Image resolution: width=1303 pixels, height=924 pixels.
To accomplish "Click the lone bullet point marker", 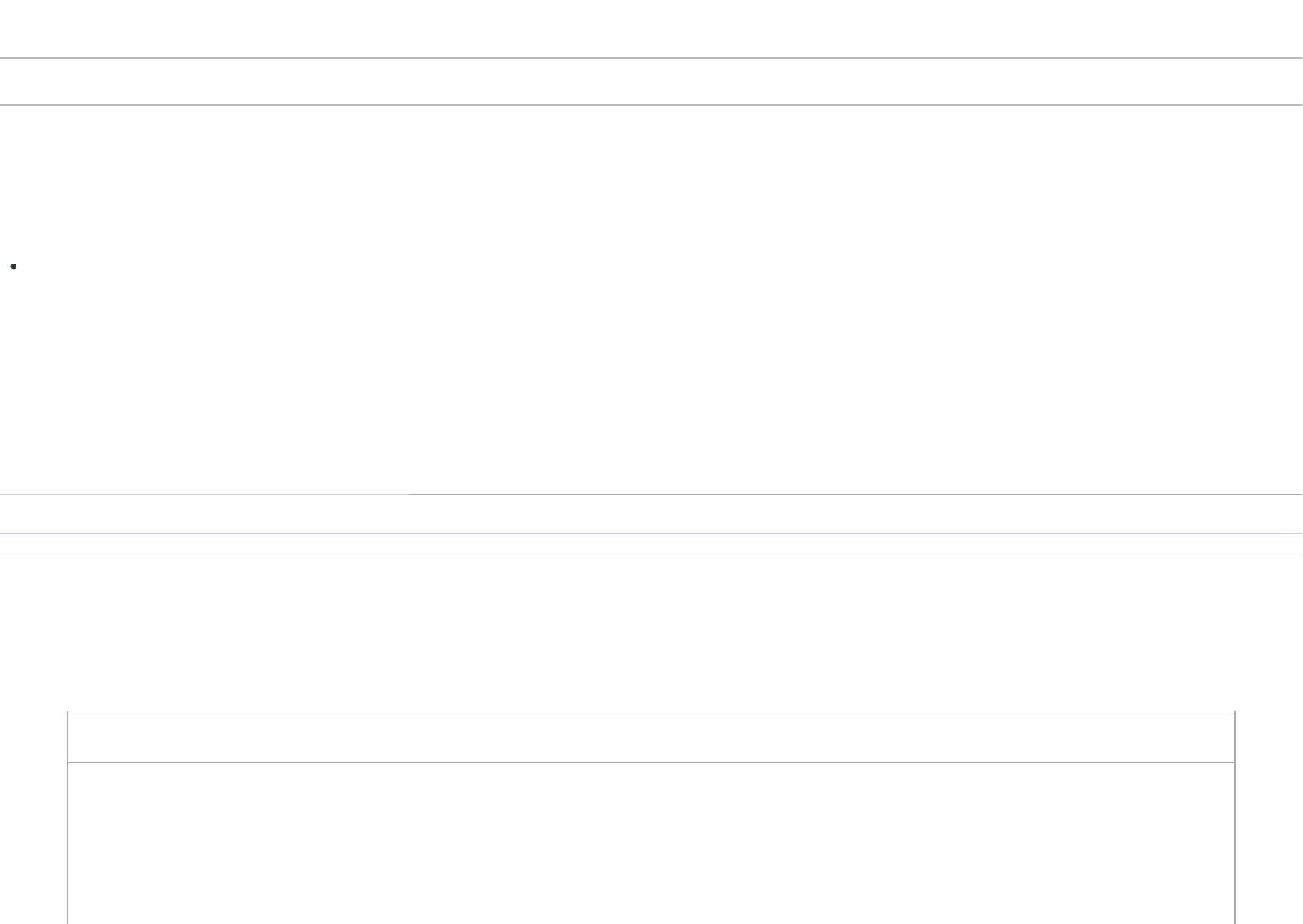I will point(14,267).
